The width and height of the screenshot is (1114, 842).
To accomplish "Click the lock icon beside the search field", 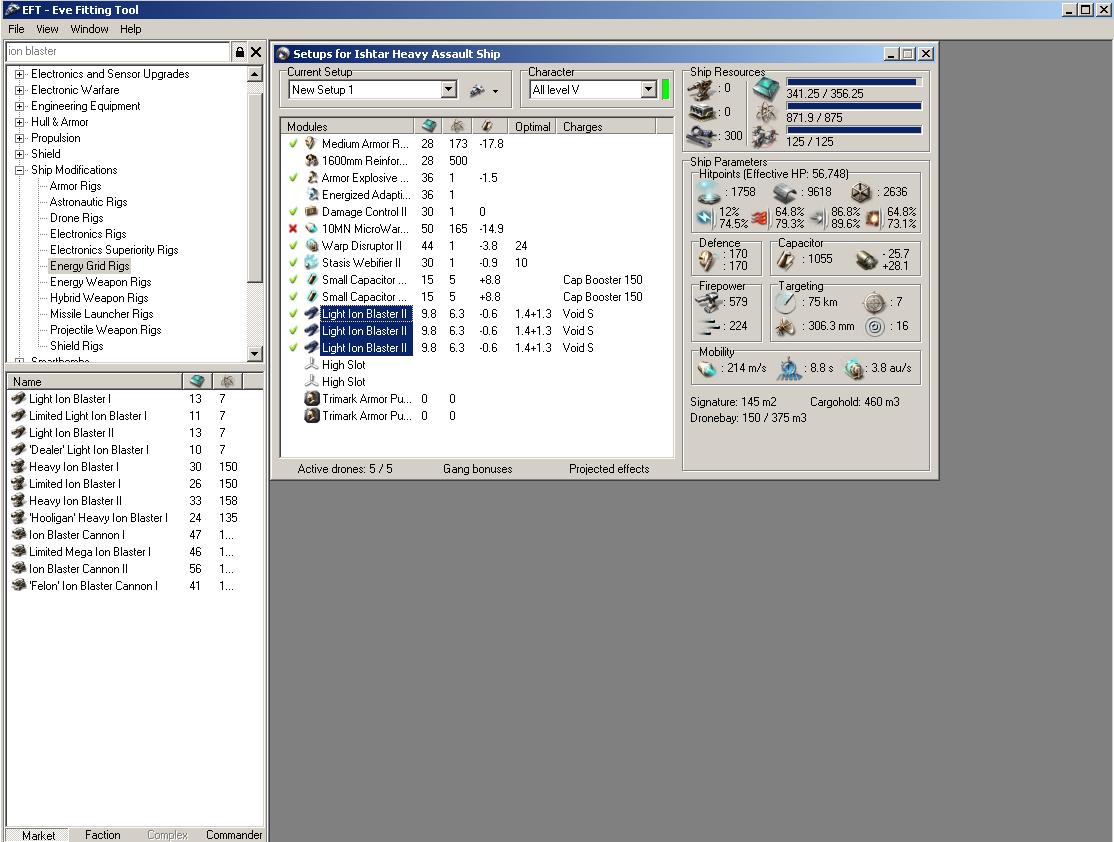I will [x=239, y=52].
